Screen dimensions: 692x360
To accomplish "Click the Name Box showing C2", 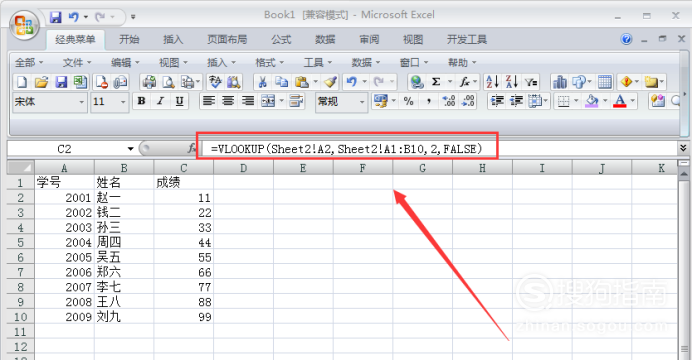I will click(x=64, y=149).
